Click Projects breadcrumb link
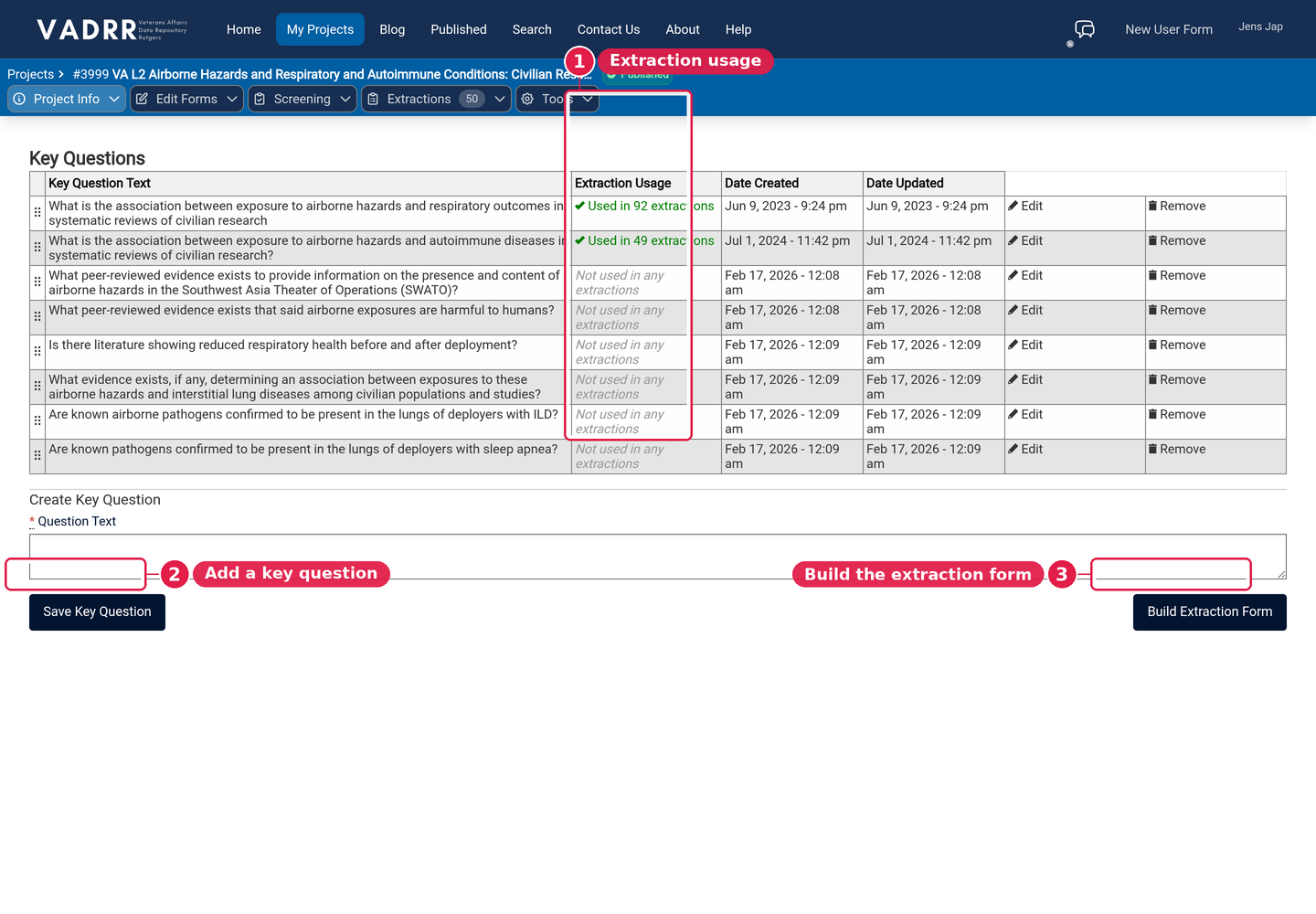This screenshot has width=1316, height=914. [x=30, y=74]
